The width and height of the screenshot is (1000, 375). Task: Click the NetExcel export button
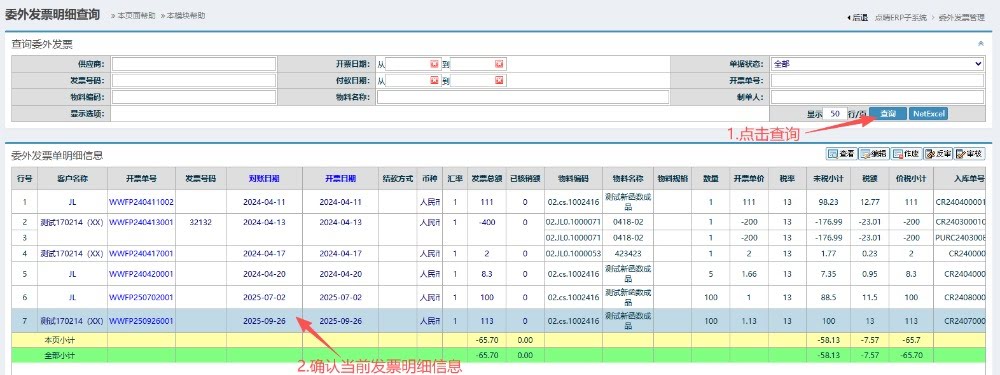(928, 114)
